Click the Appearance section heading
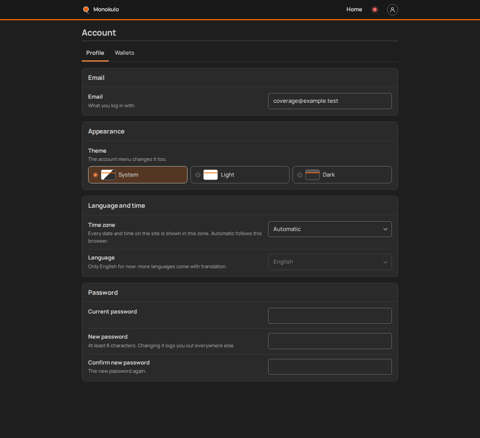This screenshot has height=438, width=480. tap(106, 131)
